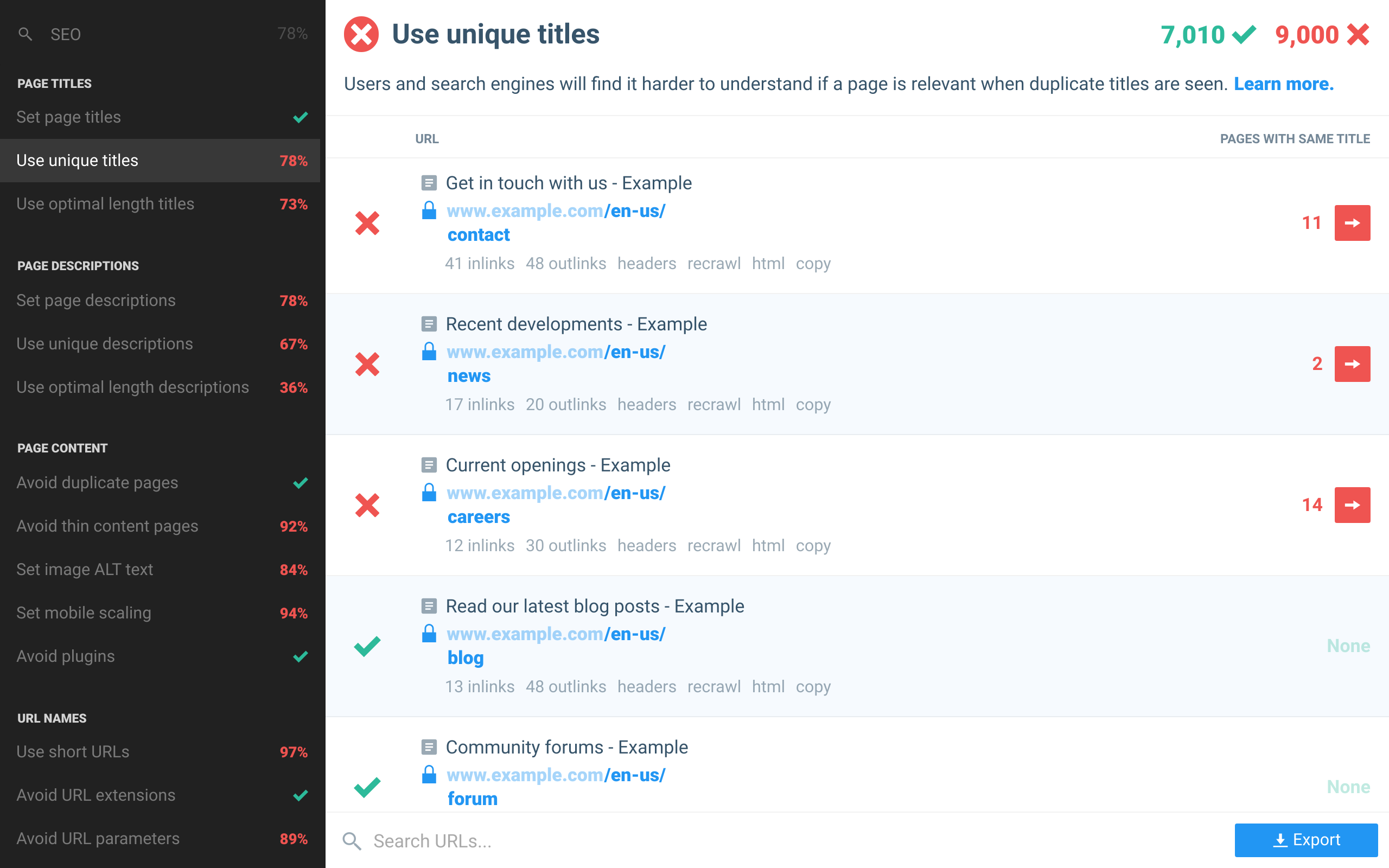
Task: Click the red X status icon for careers
Action: click(367, 505)
